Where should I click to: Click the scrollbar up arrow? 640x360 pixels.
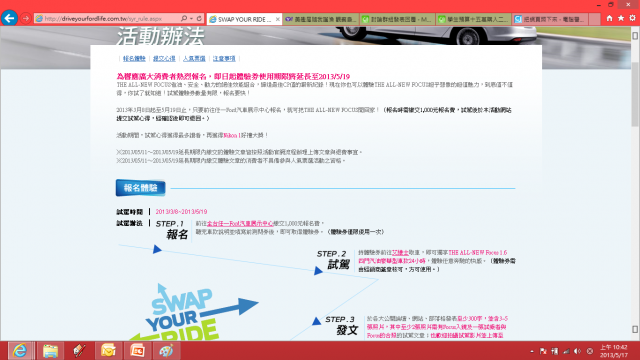point(635,36)
